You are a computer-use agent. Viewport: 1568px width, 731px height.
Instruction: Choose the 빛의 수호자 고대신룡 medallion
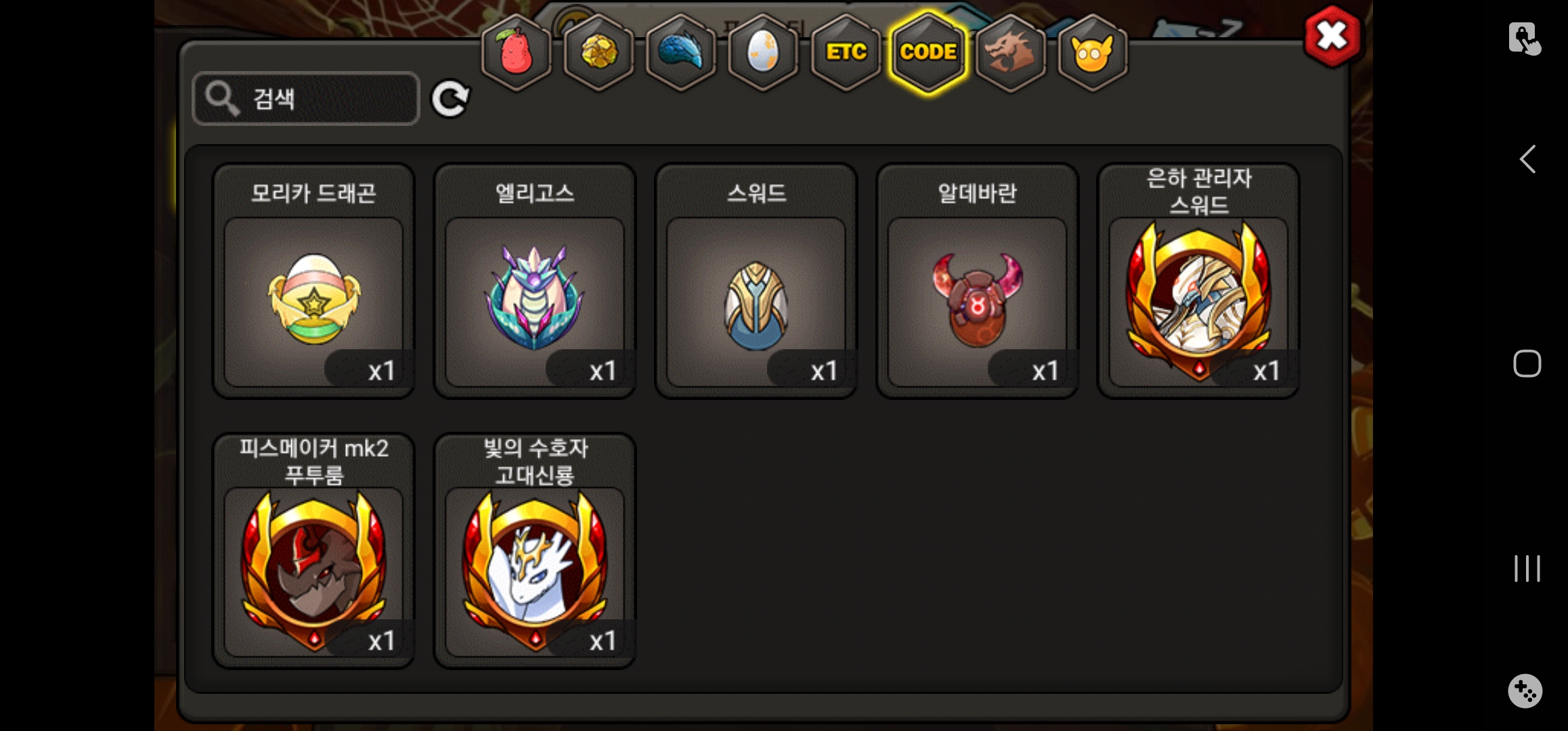[535, 551]
